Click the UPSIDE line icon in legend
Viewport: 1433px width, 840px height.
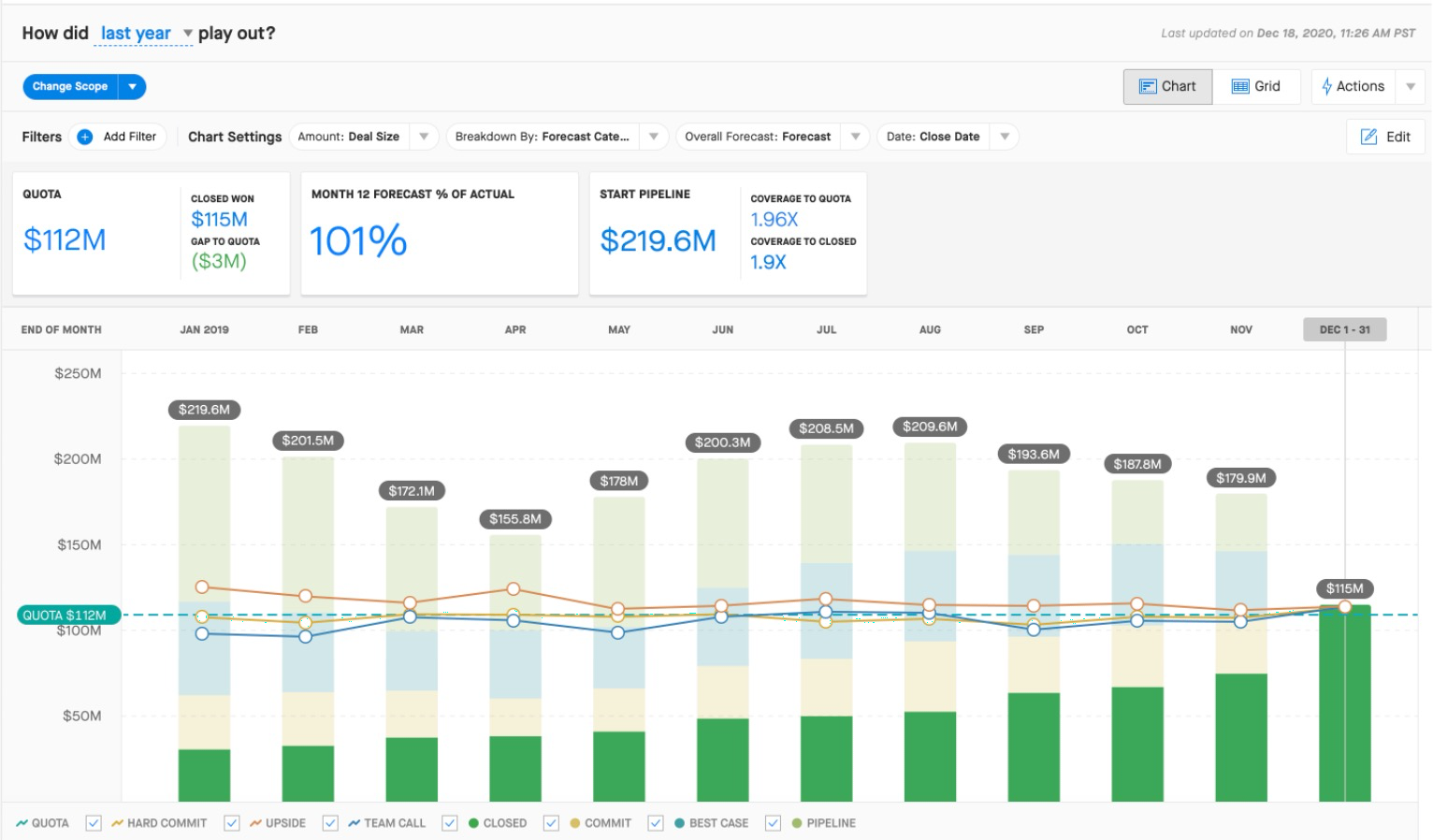(x=255, y=823)
